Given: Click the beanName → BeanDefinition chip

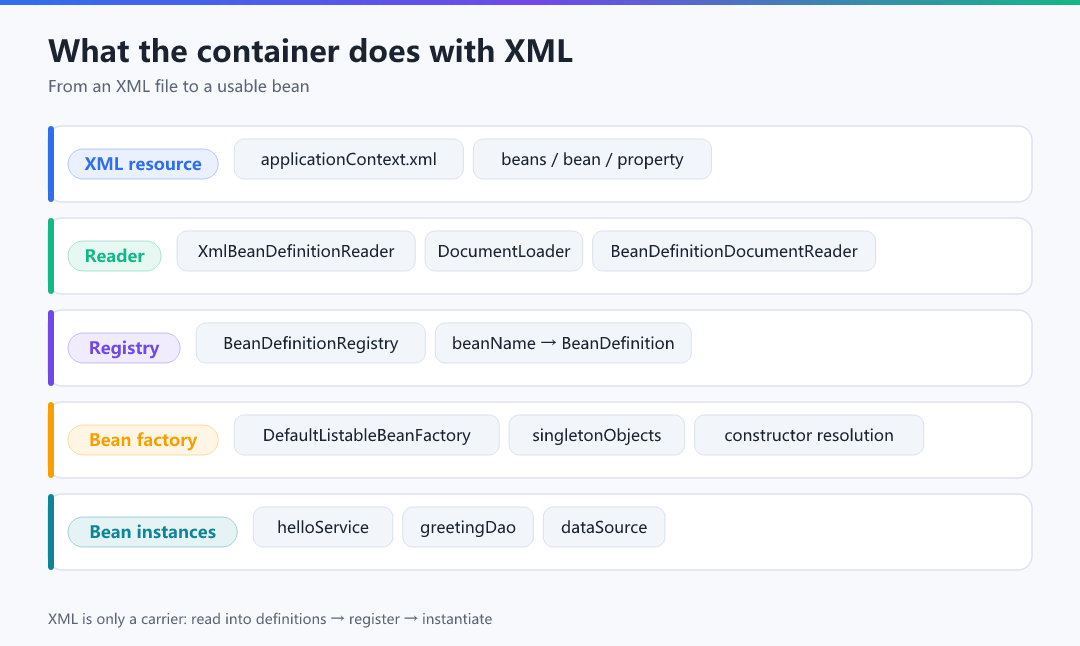Looking at the screenshot, I should (563, 343).
